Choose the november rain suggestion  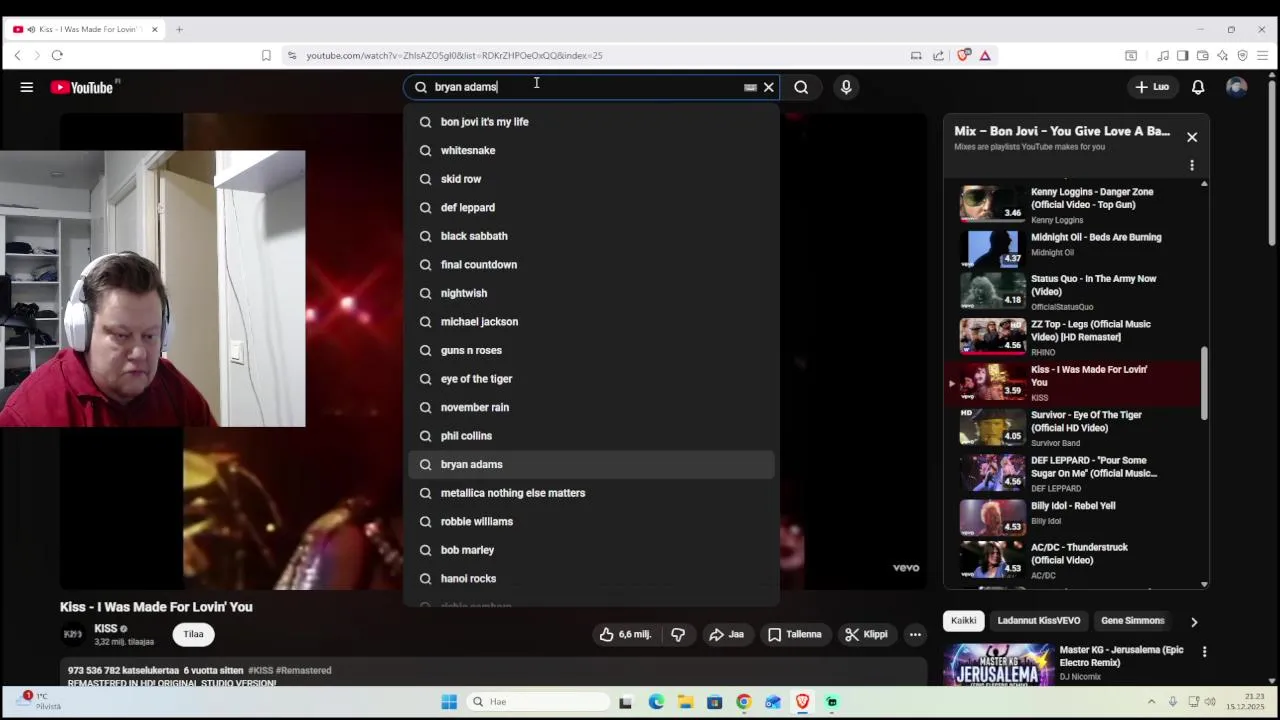[591, 407]
